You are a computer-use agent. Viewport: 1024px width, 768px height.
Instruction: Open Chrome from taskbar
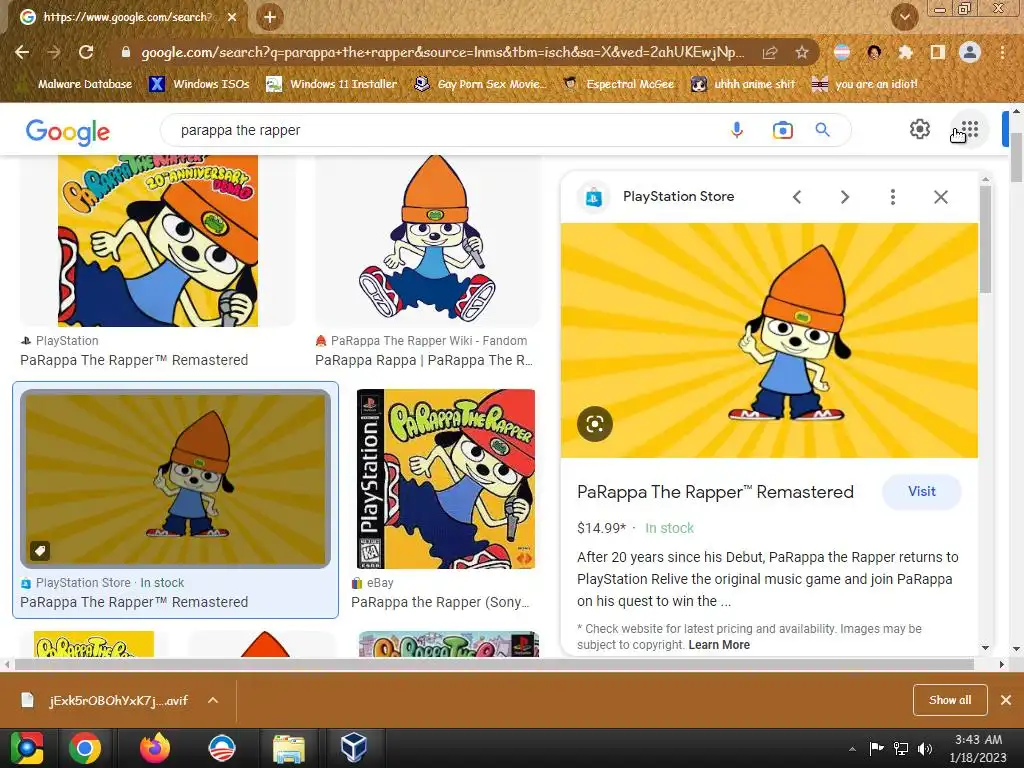tap(85, 748)
